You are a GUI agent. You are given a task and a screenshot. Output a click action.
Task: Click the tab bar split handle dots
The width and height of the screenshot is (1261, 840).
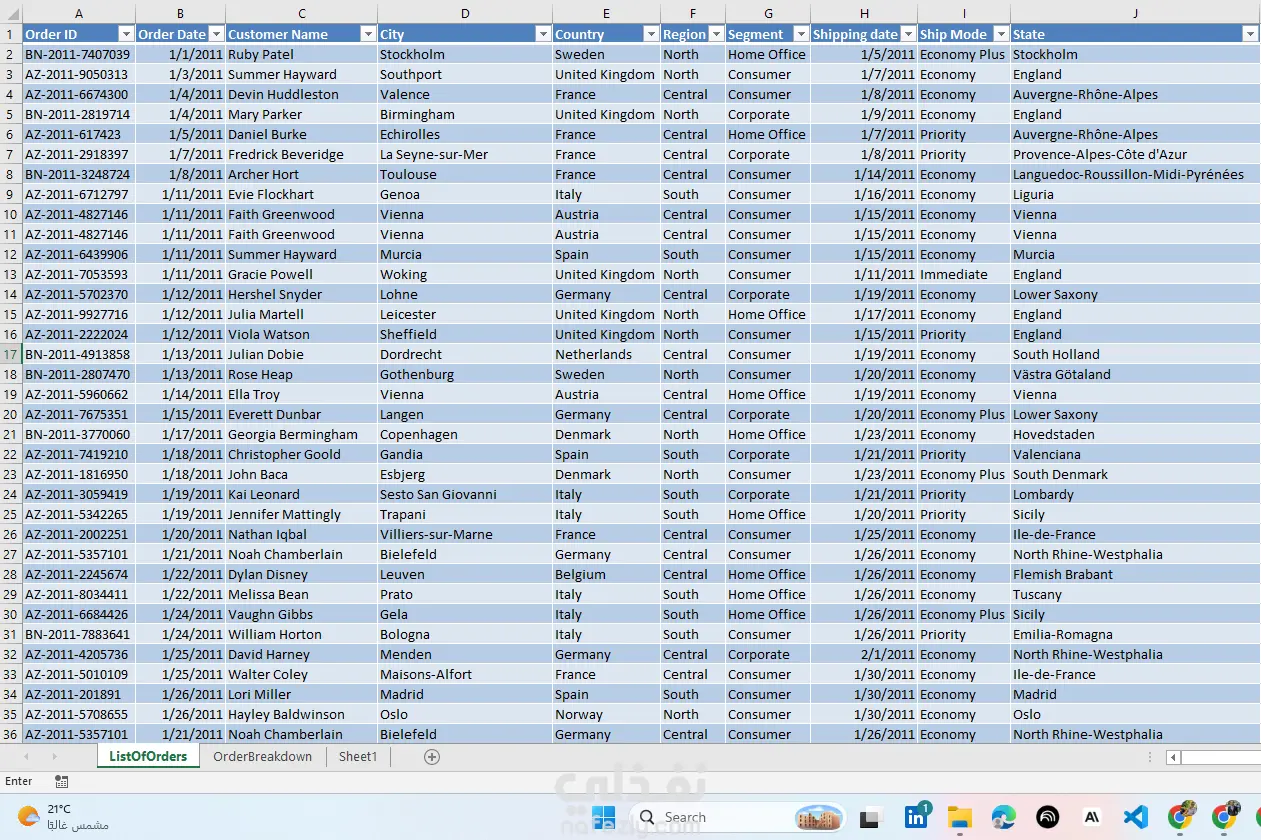[1150, 757]
